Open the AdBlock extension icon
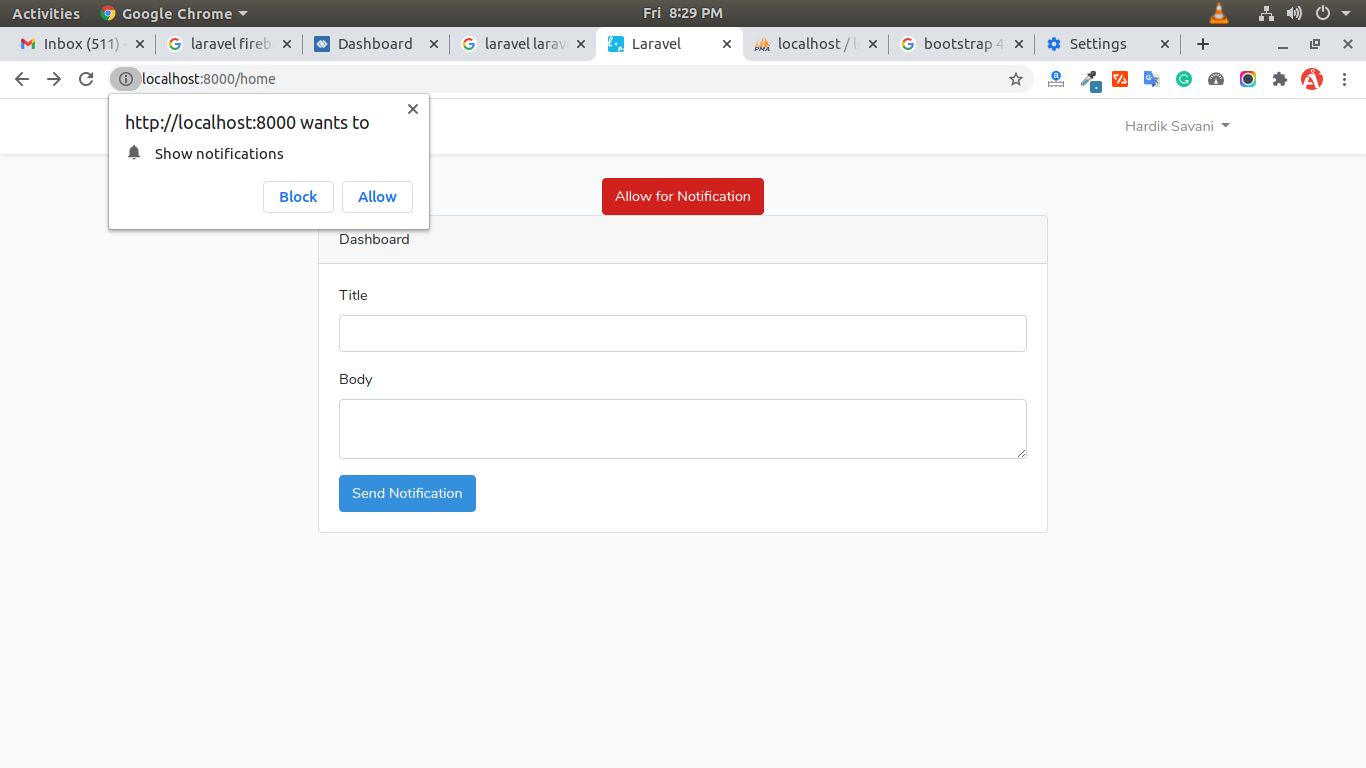This screenshot has width=1366, height=768. coord(1312,78)
